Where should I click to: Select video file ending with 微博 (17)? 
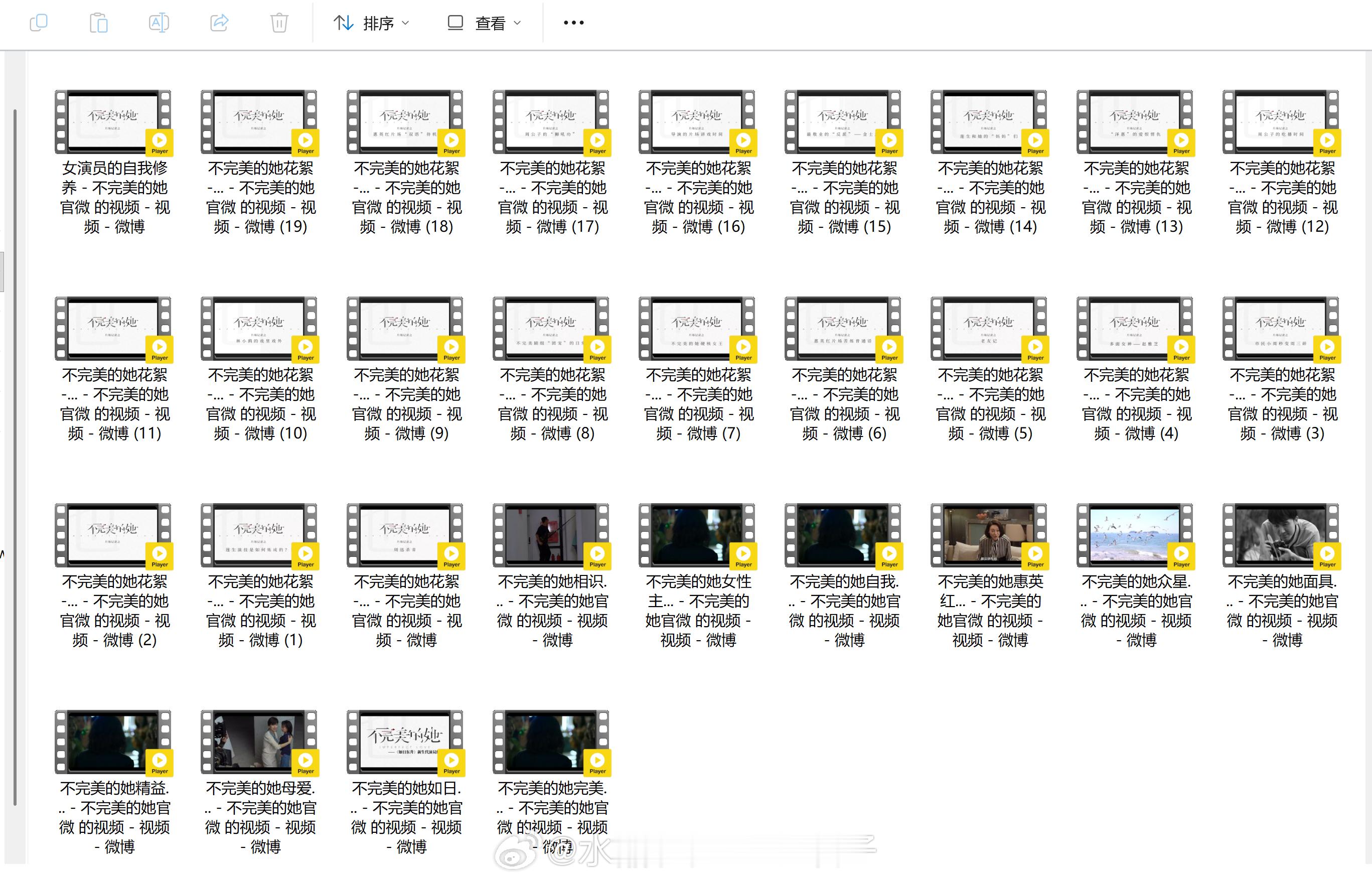[x=551, y=163]
